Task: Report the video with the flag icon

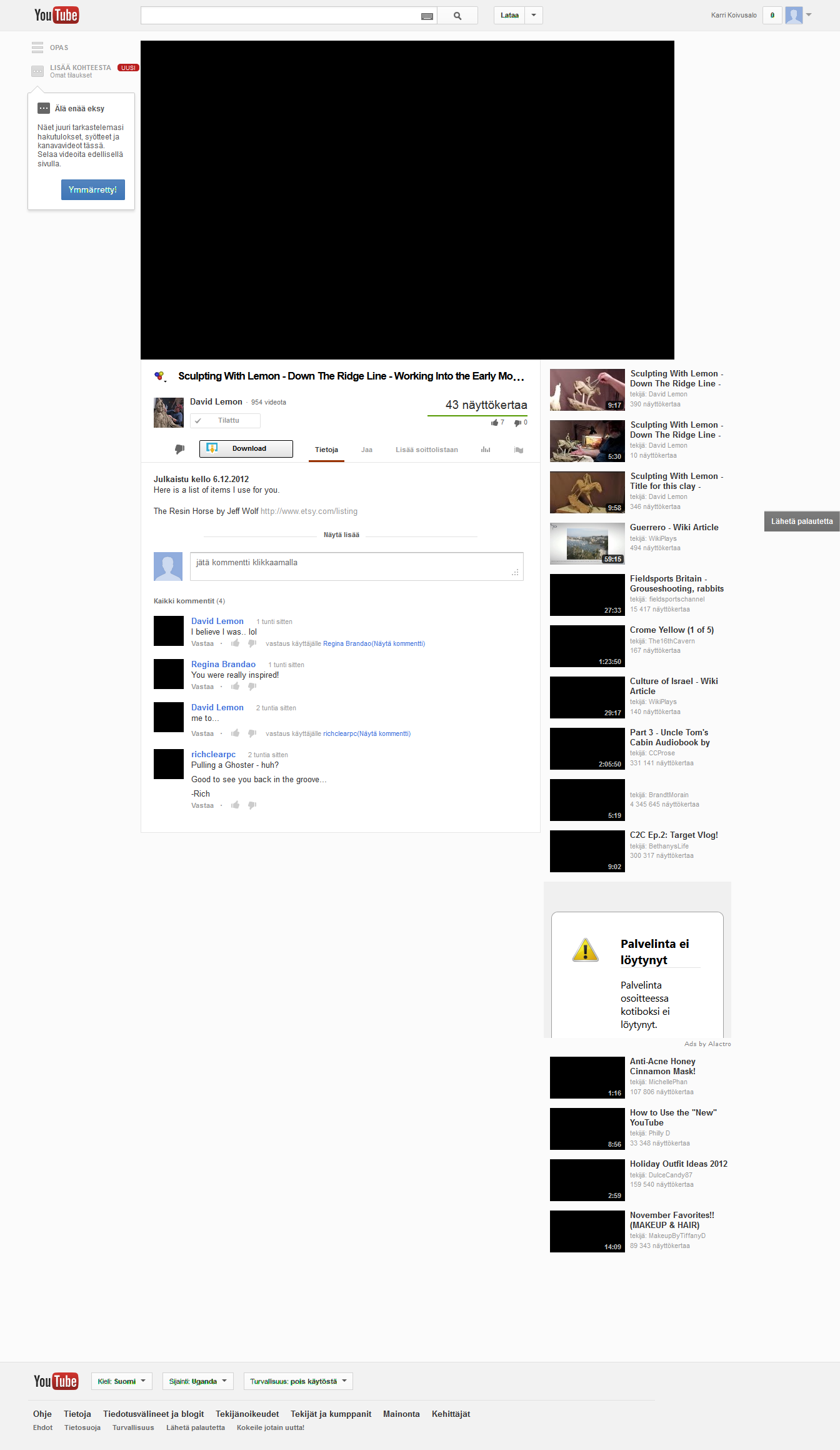Action: (519, 450)
